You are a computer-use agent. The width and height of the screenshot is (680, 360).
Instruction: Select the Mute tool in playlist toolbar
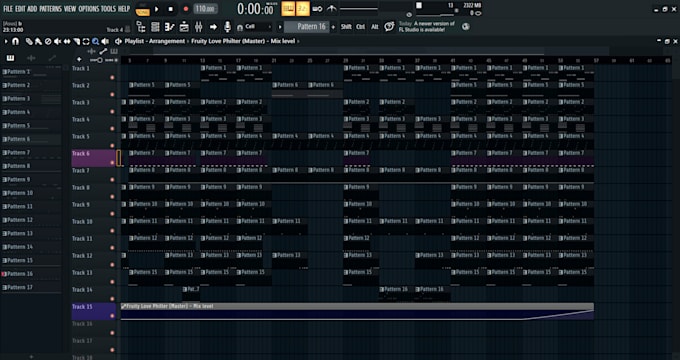point(57,41)
